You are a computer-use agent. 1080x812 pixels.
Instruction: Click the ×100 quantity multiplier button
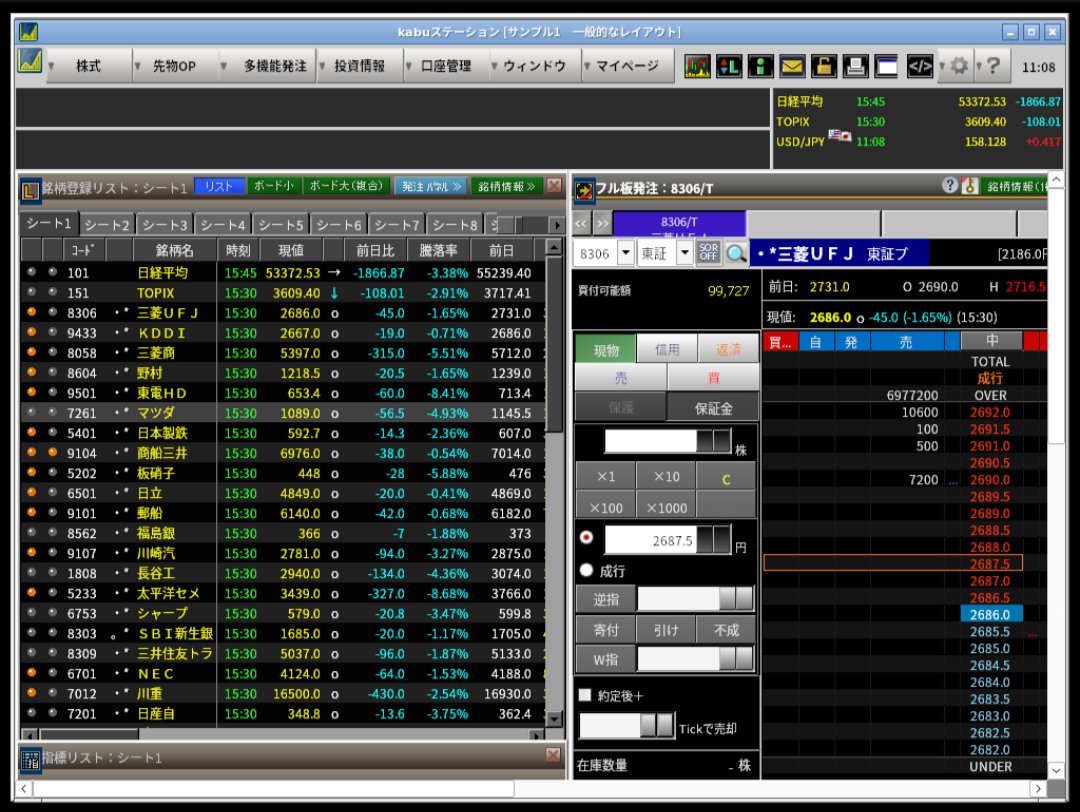point(605,508)
